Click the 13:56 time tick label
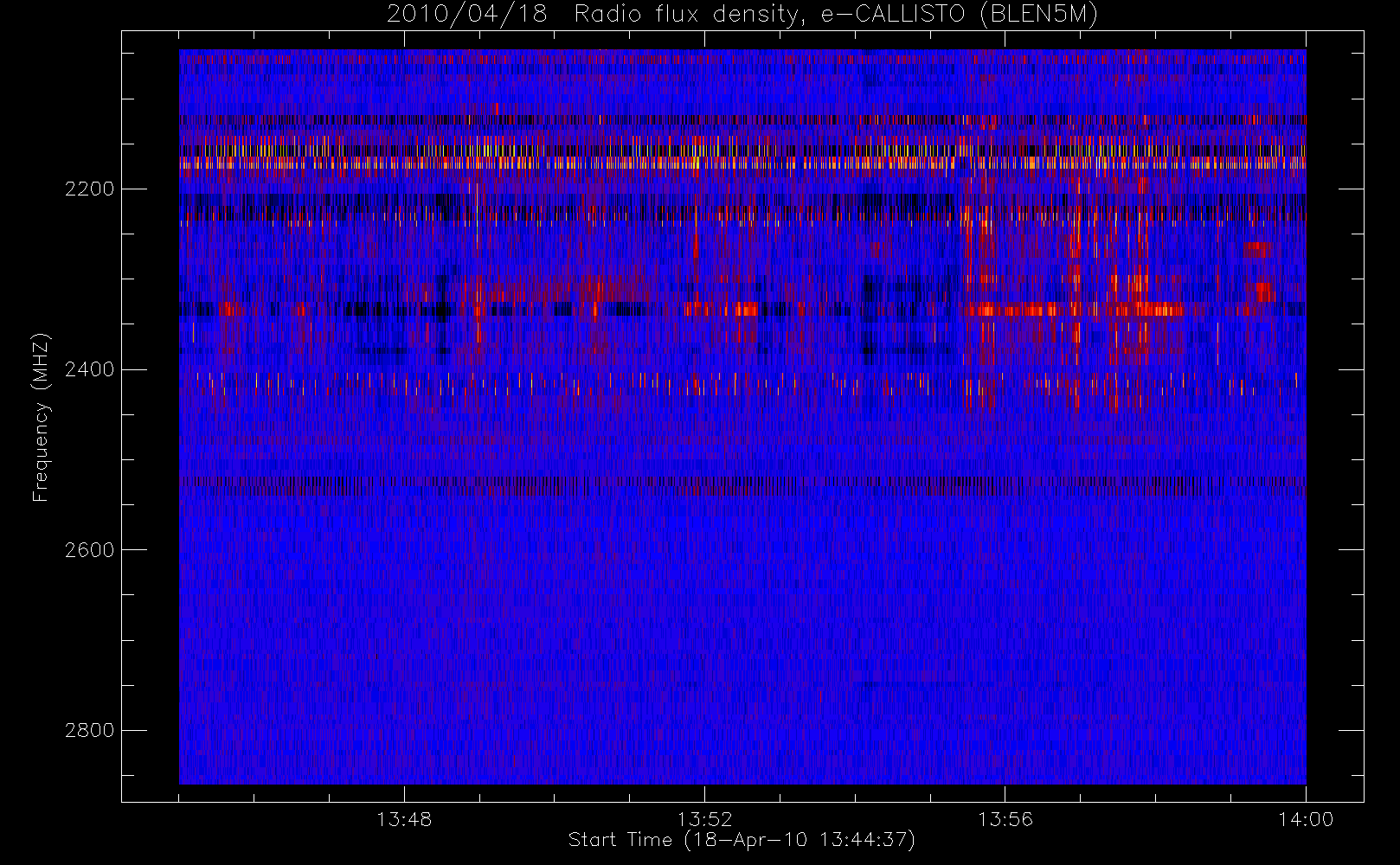Viewport: 1400px width, 865px height. tap(1005, 819)
